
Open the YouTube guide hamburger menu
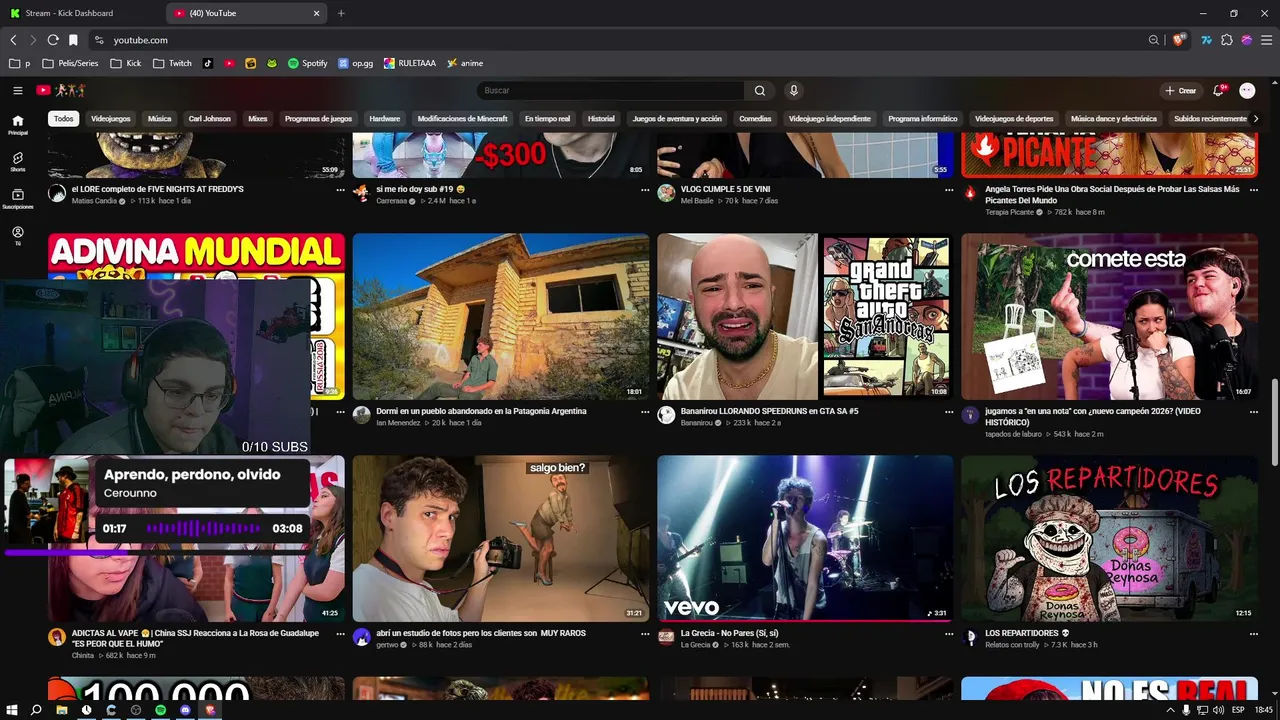tap(17, 90)
